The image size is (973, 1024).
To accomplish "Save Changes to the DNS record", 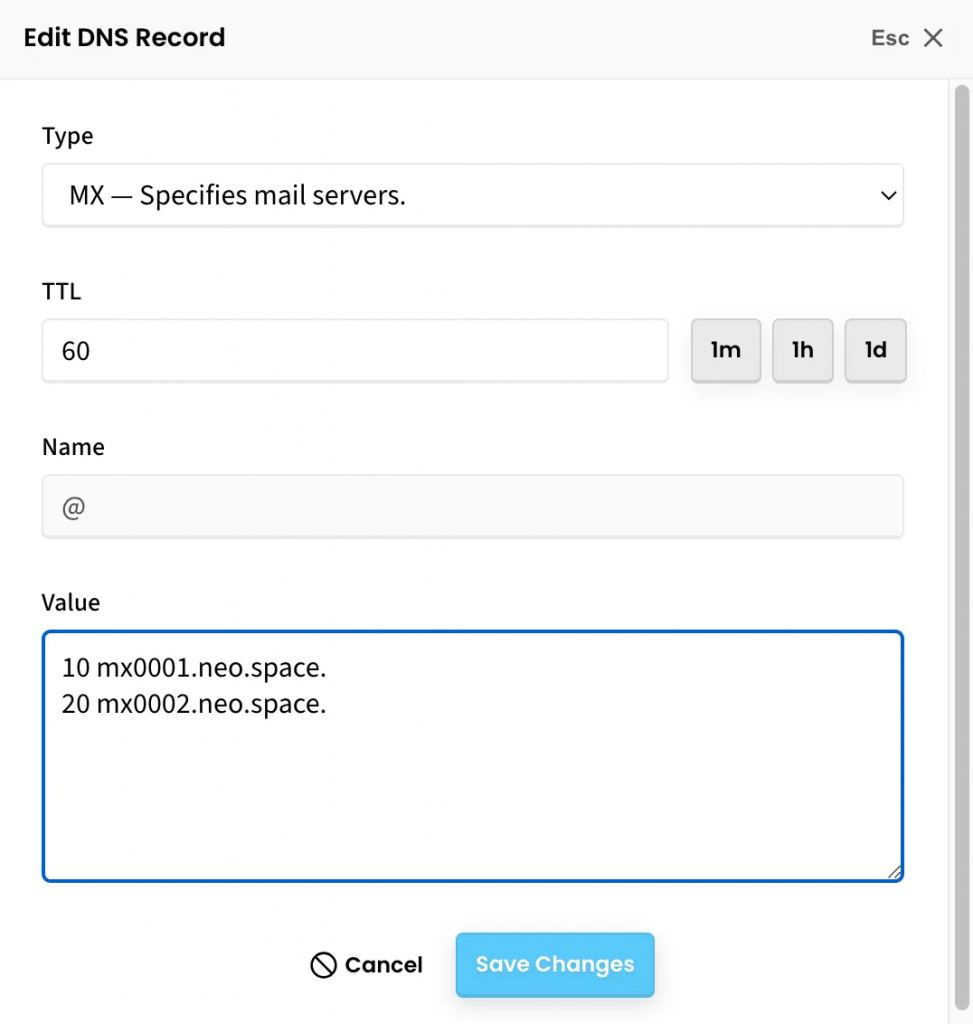I will coord(555,965).
